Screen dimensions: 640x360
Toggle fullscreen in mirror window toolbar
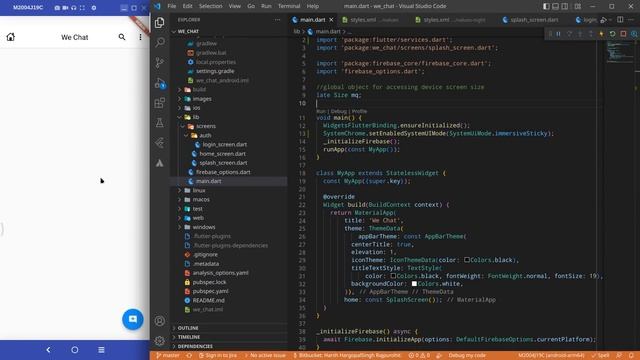click(82, 8)
